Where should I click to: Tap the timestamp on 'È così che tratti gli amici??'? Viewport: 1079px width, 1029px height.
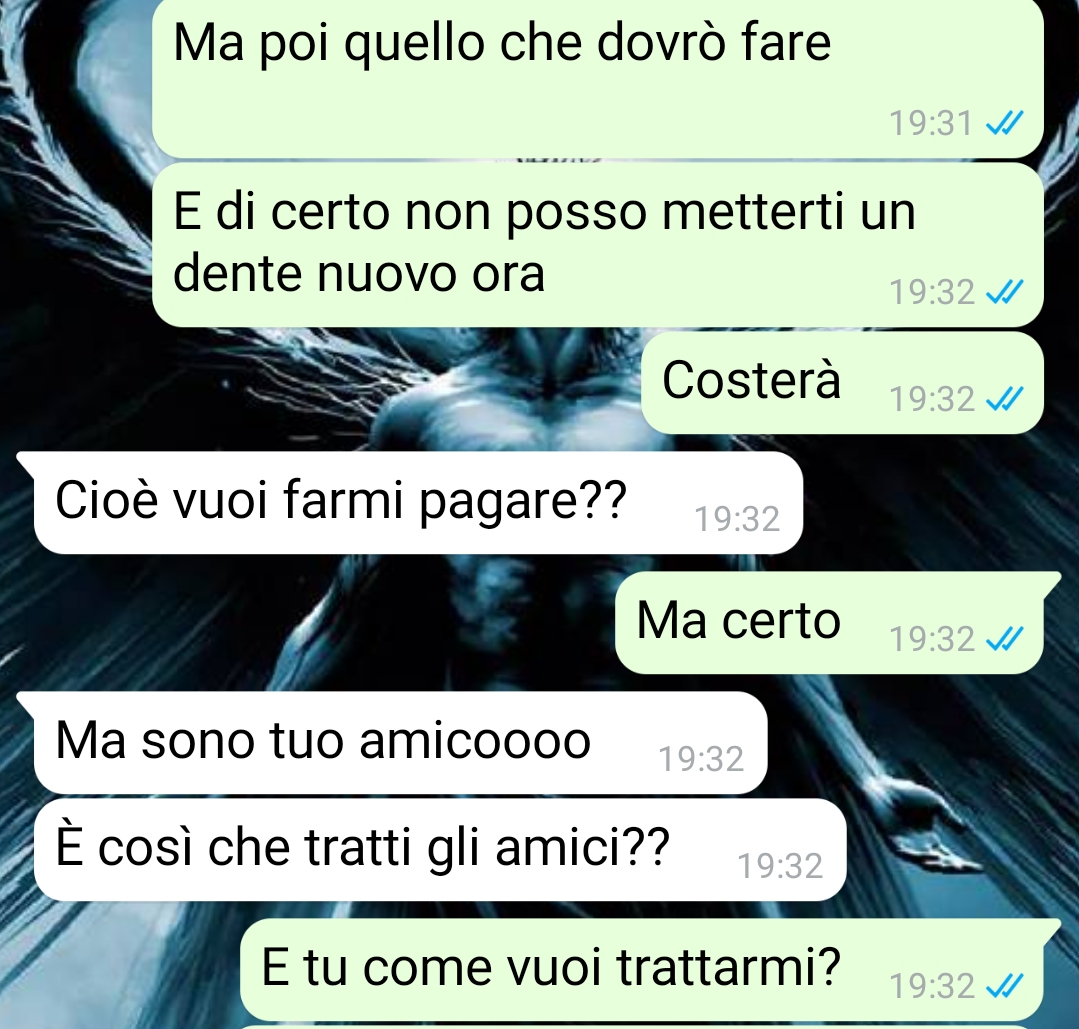click(780, 867)
